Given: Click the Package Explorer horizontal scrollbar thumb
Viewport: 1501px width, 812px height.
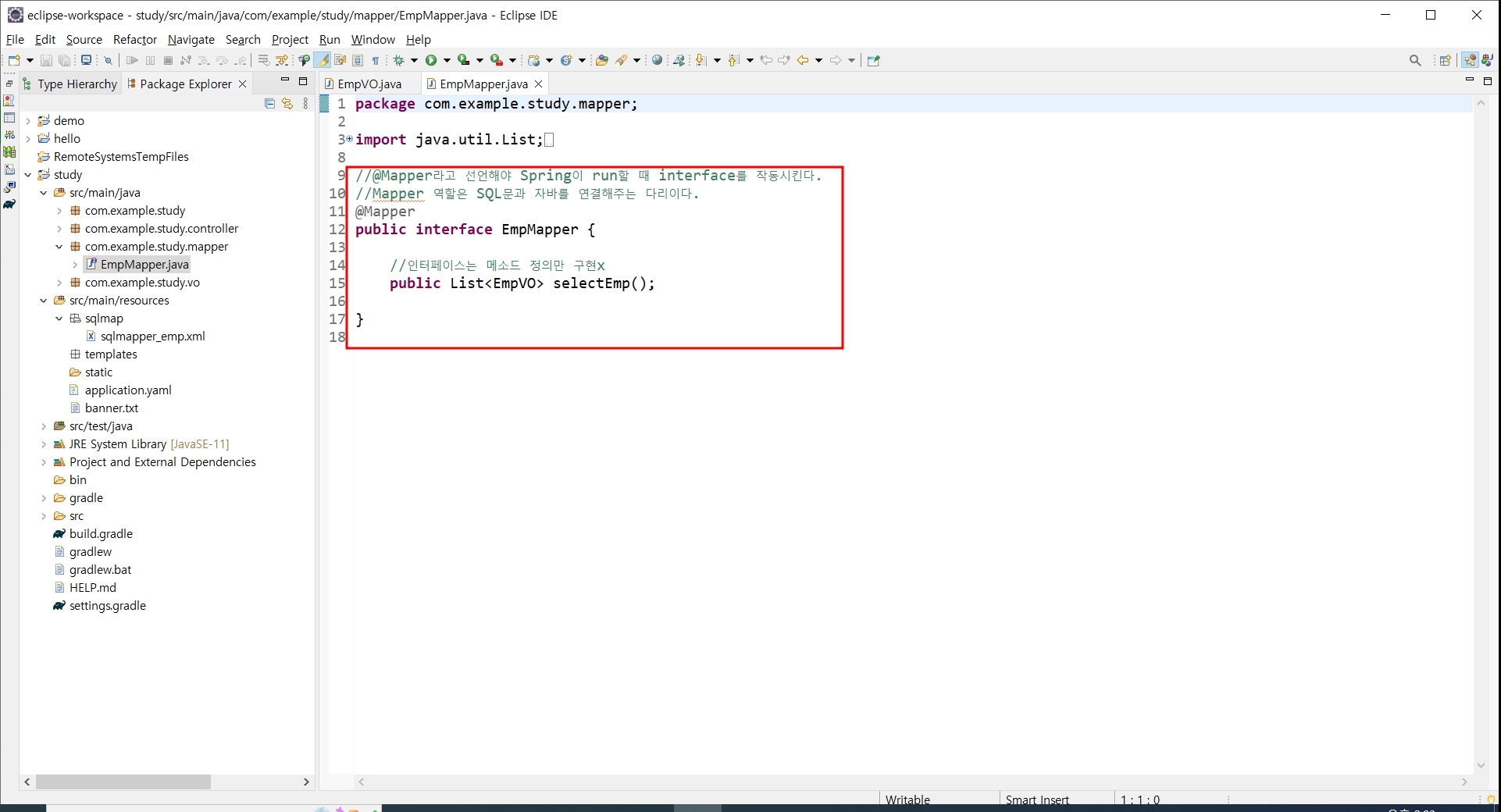Looking at the screenshot, I should coord(123,782).
